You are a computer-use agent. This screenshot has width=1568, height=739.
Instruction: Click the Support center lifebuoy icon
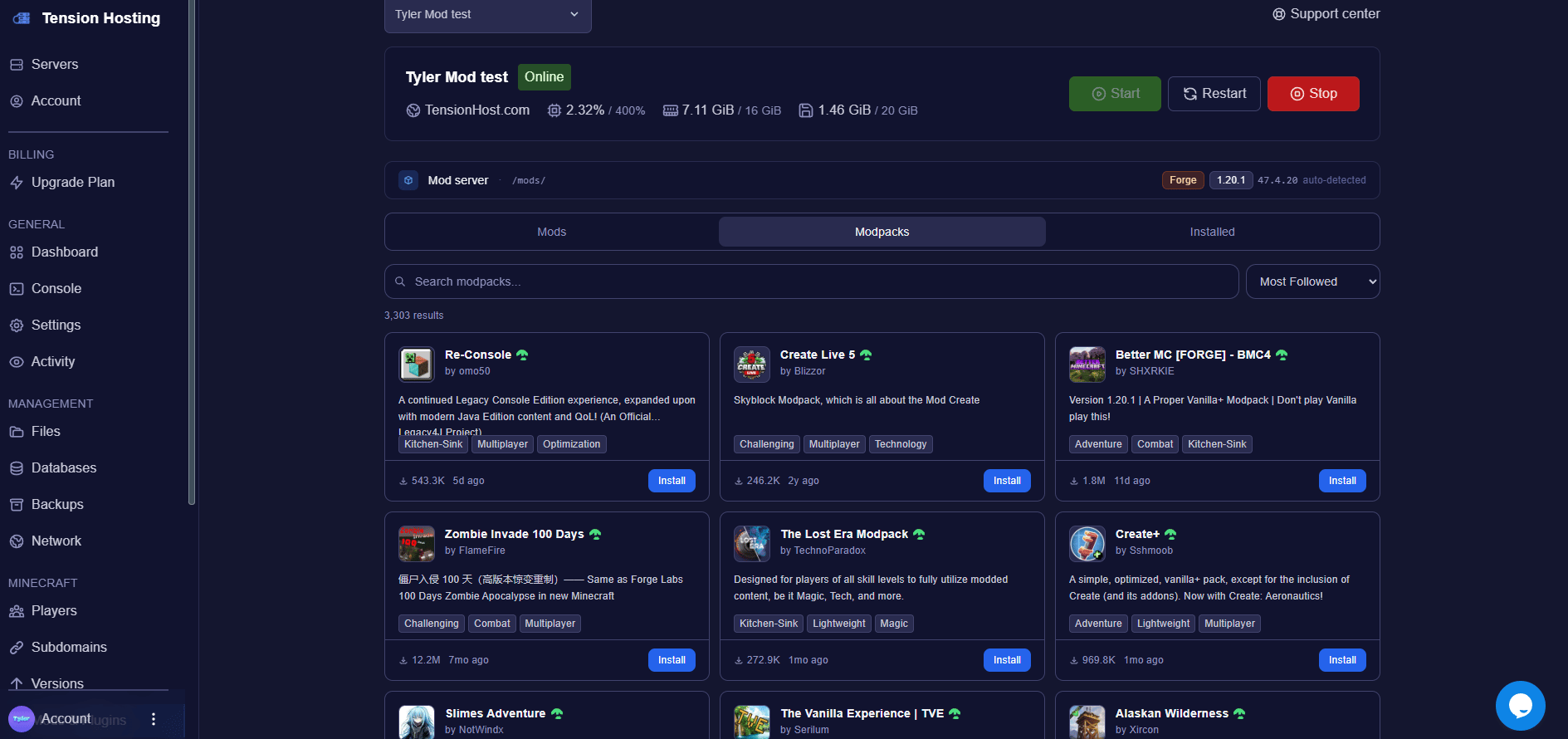(1279, 14)
